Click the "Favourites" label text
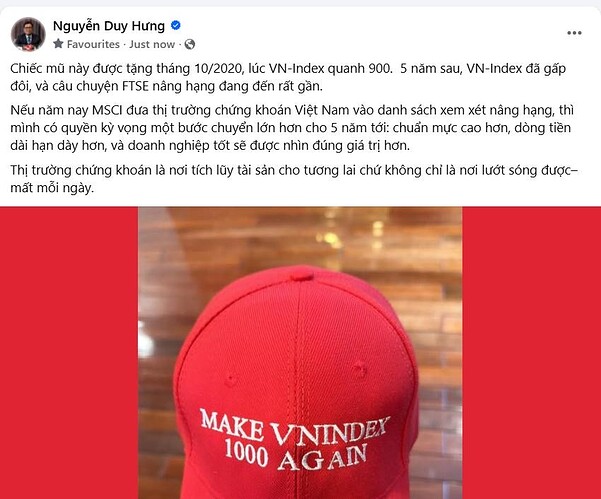This screenshot has height=499, width=601. click(x=93, y=44)
